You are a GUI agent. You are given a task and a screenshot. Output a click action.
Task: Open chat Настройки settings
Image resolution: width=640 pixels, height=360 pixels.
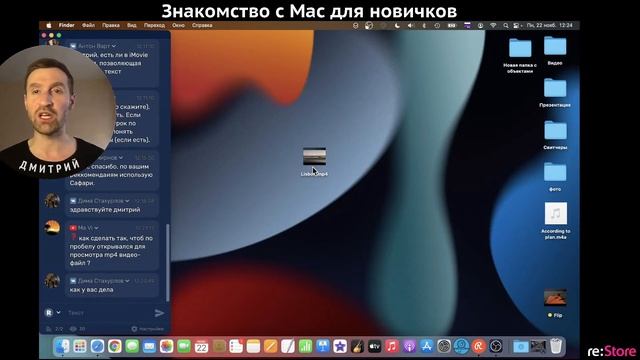tap(148, 329)
